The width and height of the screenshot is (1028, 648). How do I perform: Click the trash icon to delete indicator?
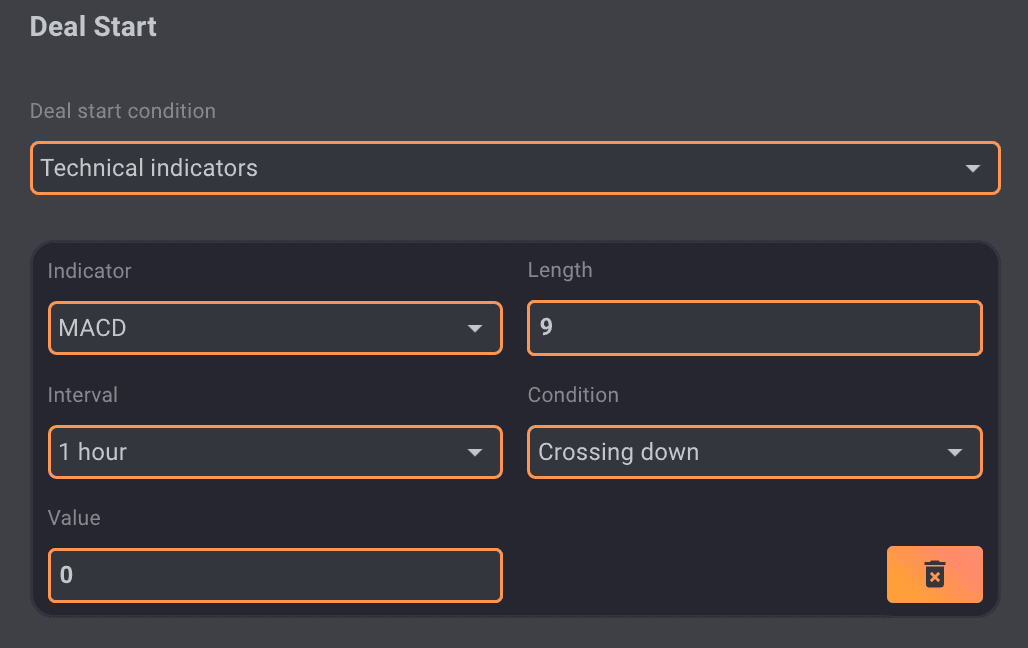coord(934,575)
